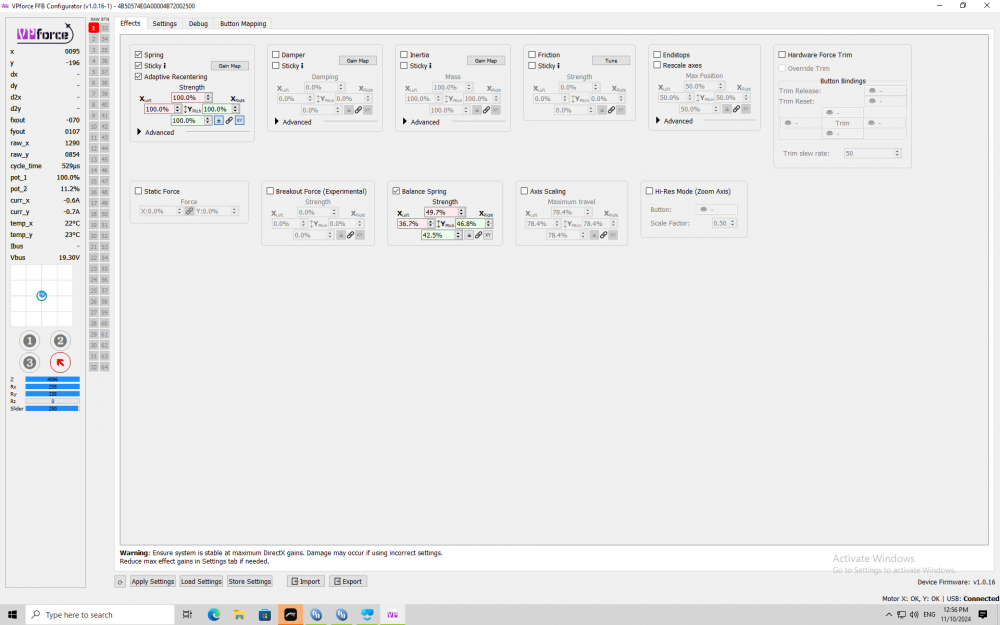This screenshot has height=625, width=1000.
Task: Expand Advanced options under Endstops
Action: pos(658,121)
